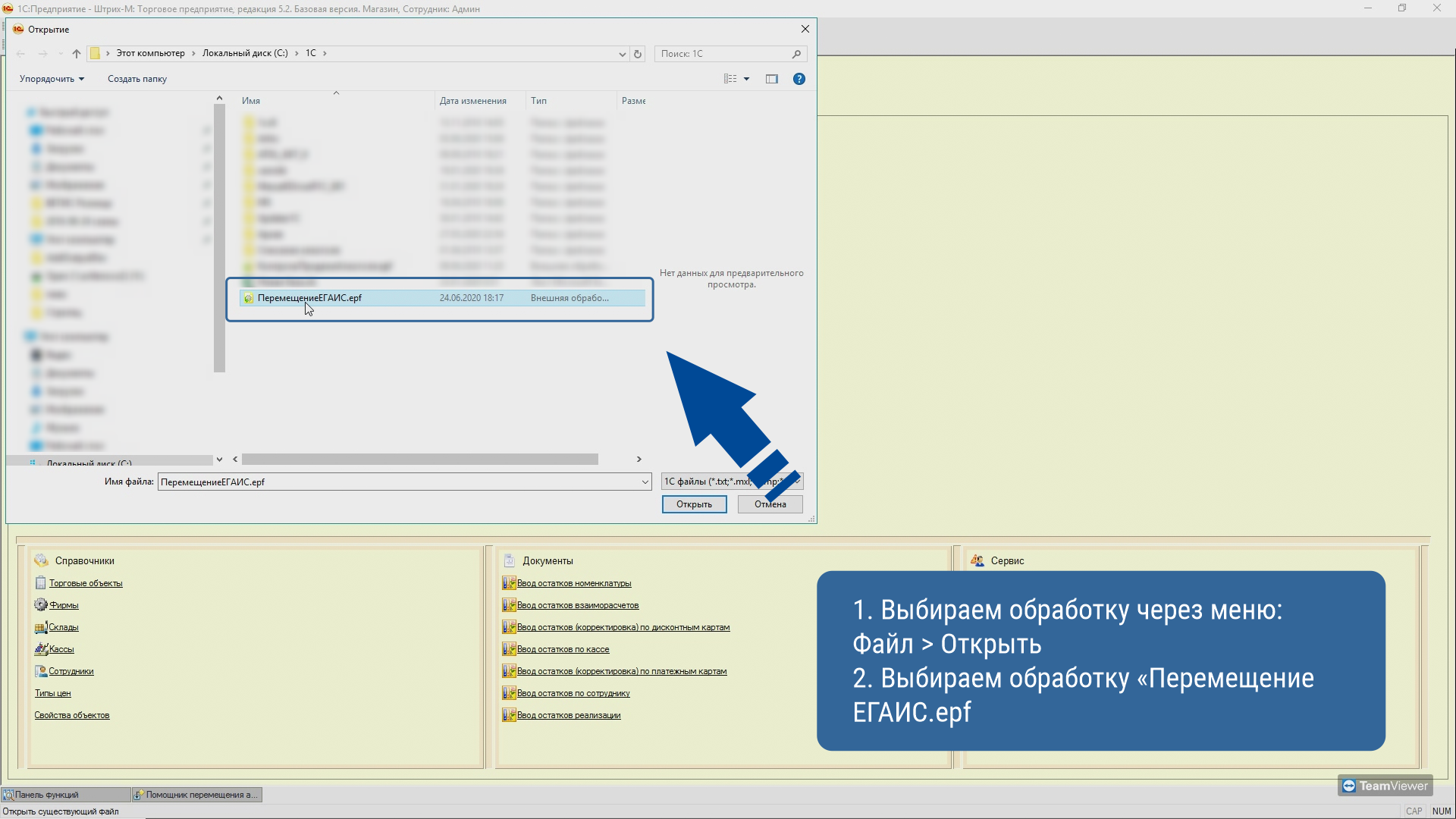The width and height of the screenshot is (1456, 819).
Task: Click the Фирмы gear icon
Action: [41, 605]
